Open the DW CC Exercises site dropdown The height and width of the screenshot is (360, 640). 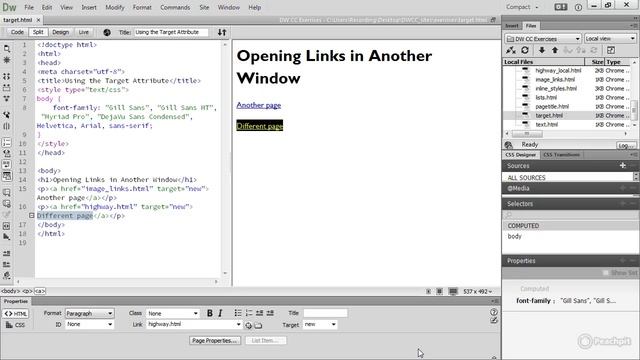[543, 39]
